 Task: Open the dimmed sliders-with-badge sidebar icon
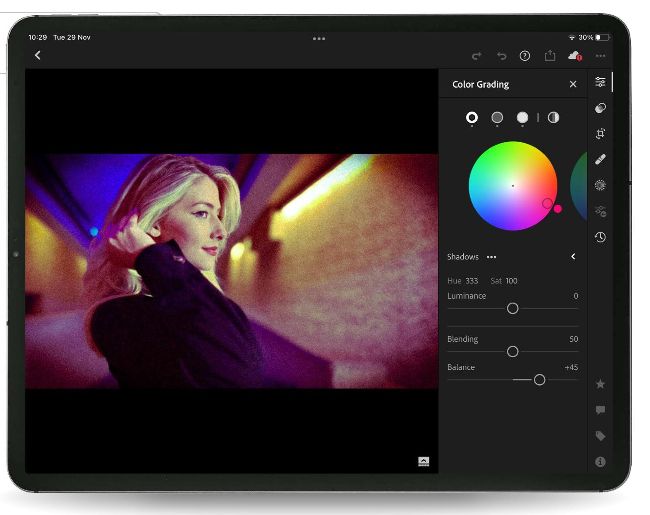[x=600, y=211]
